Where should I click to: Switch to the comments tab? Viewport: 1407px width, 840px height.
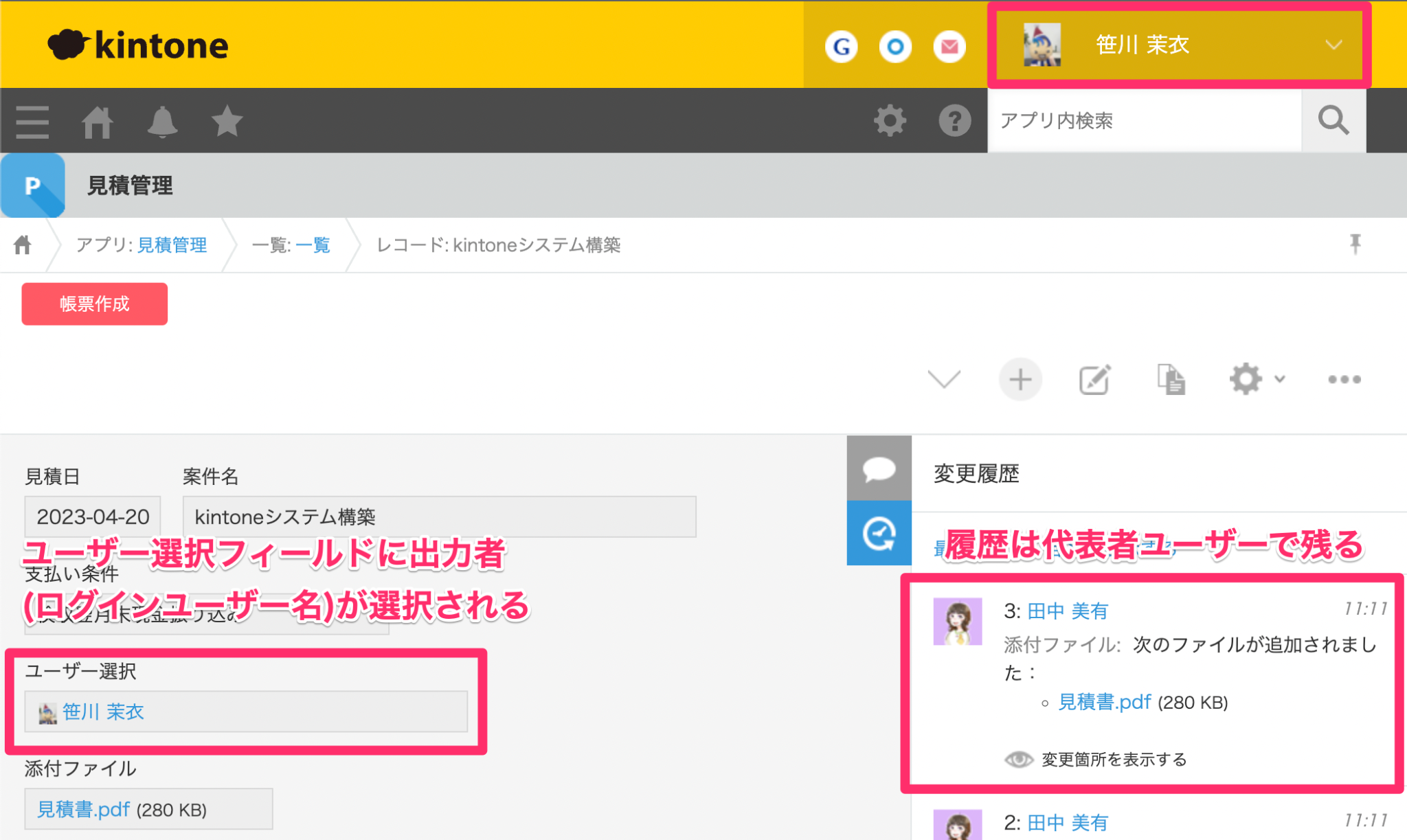[x=879, y=469]
